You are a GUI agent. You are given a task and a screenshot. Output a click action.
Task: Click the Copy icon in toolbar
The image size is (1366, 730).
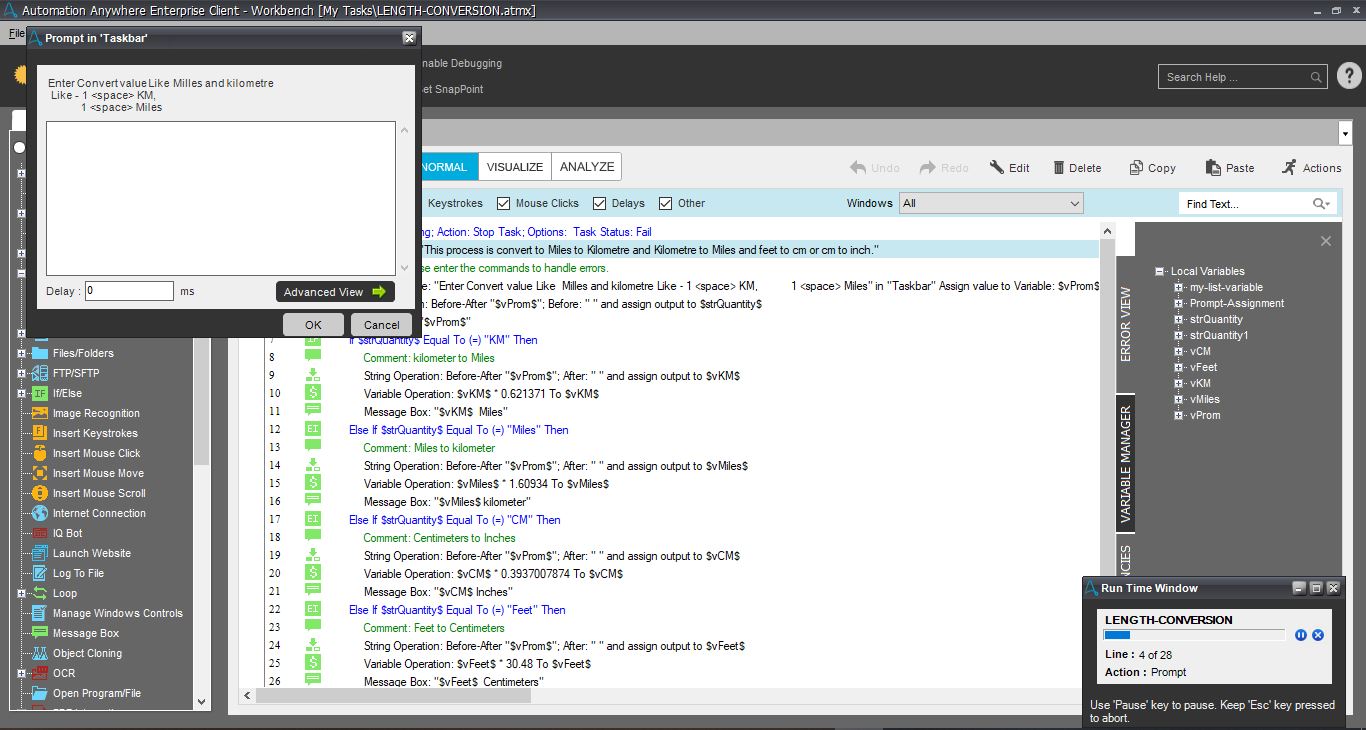(x=1137, y=168)
